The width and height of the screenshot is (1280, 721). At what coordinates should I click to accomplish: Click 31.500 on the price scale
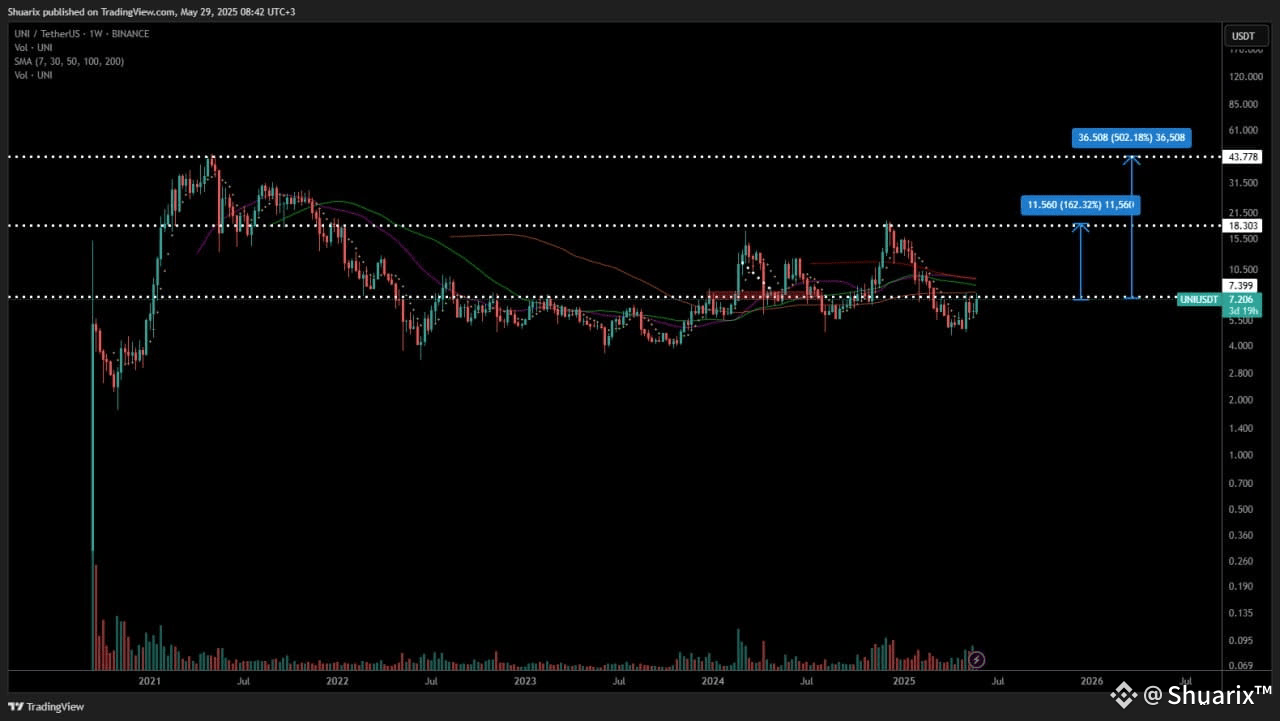tap(1245, 183)
